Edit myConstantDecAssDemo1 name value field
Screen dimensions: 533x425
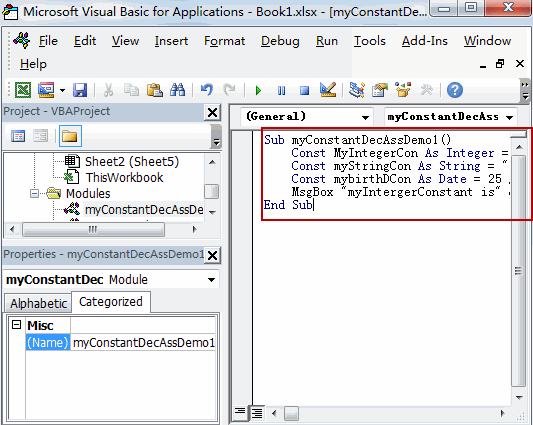[x=143, y=343]
